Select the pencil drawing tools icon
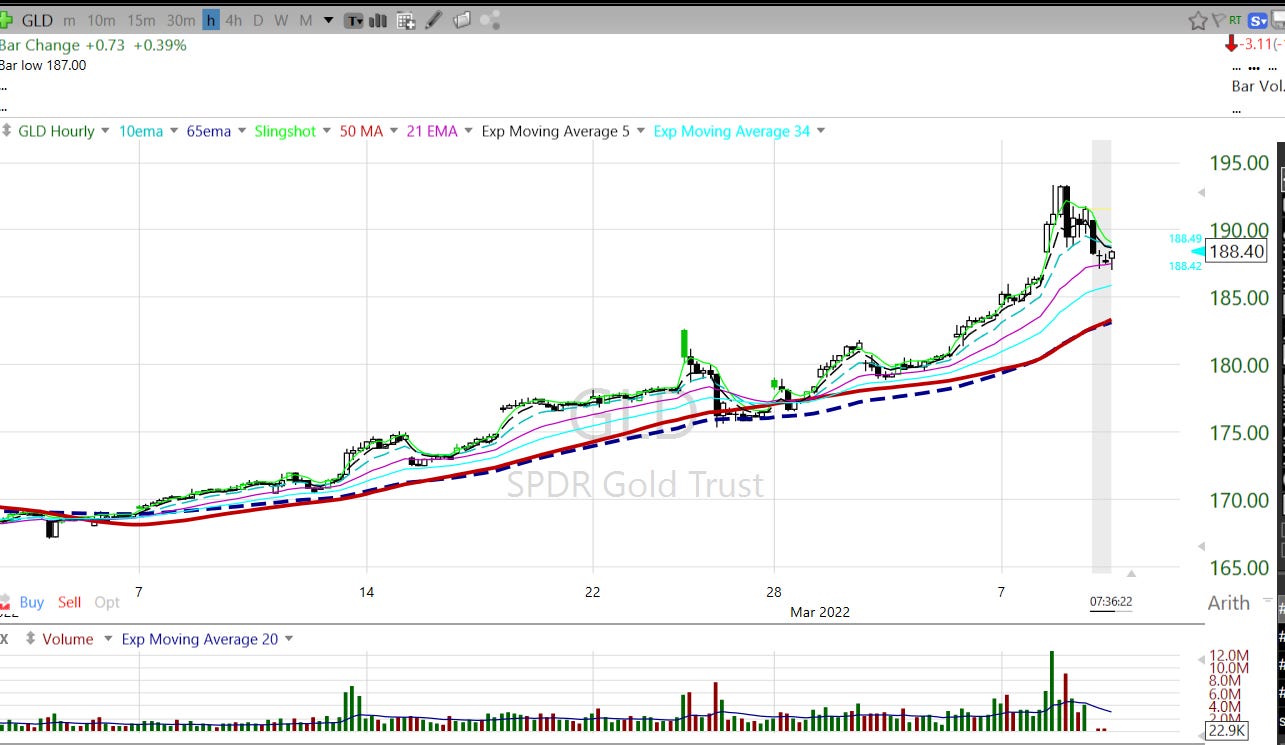This screenshot has height=745, width=1285. pyautogui.click(x=434, y=20)
